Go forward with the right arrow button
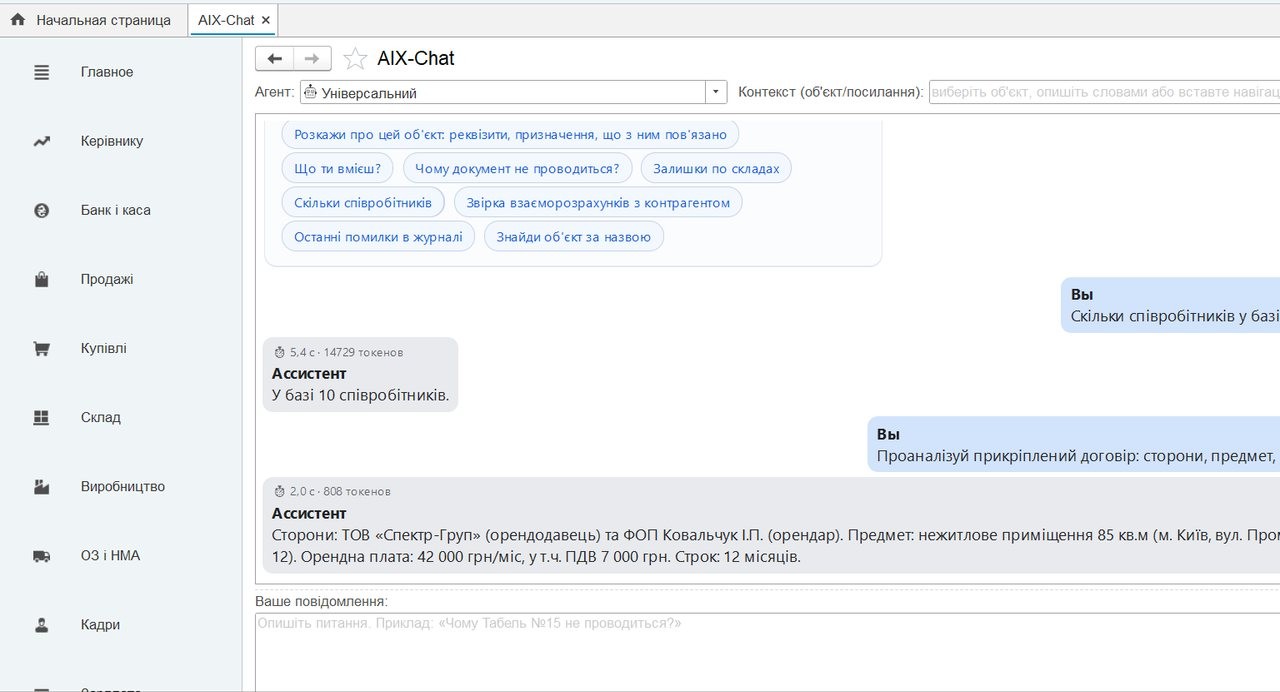Image resolution: width=1280 pixels, height=692 pixels. (312, 59)
